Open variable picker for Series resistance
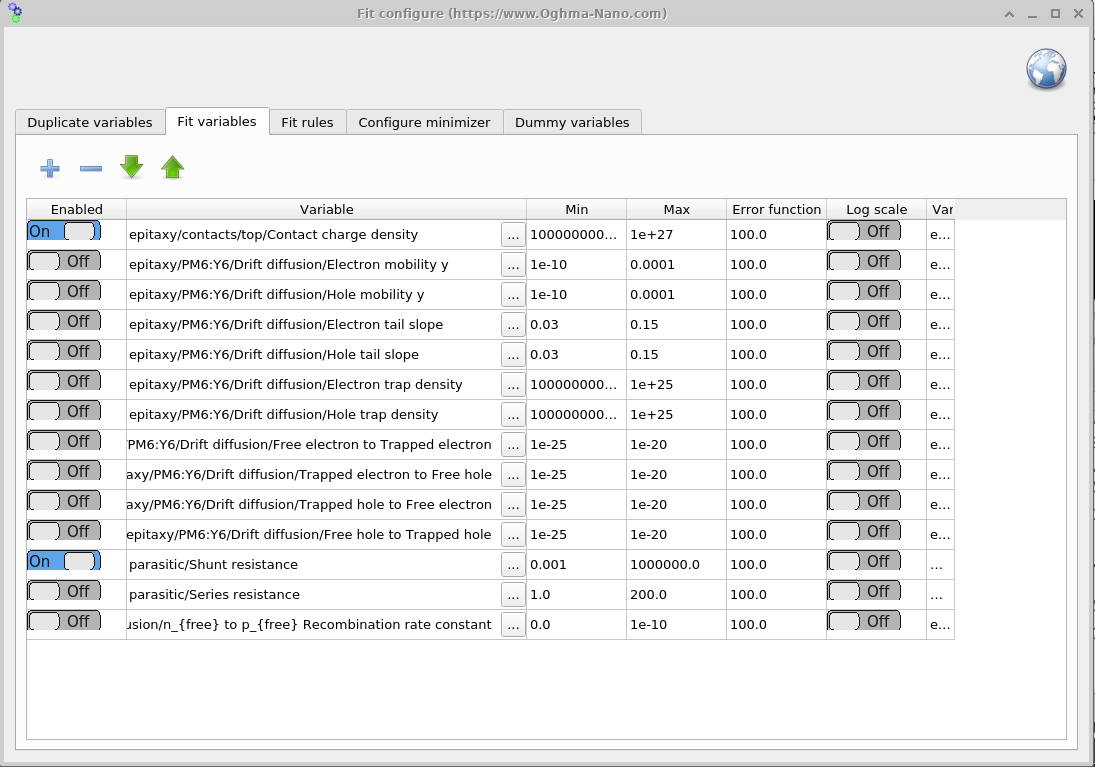Image resolution: width=1095 pixels, height=767 pixels. pyautogui.click(x=512, y=593)
